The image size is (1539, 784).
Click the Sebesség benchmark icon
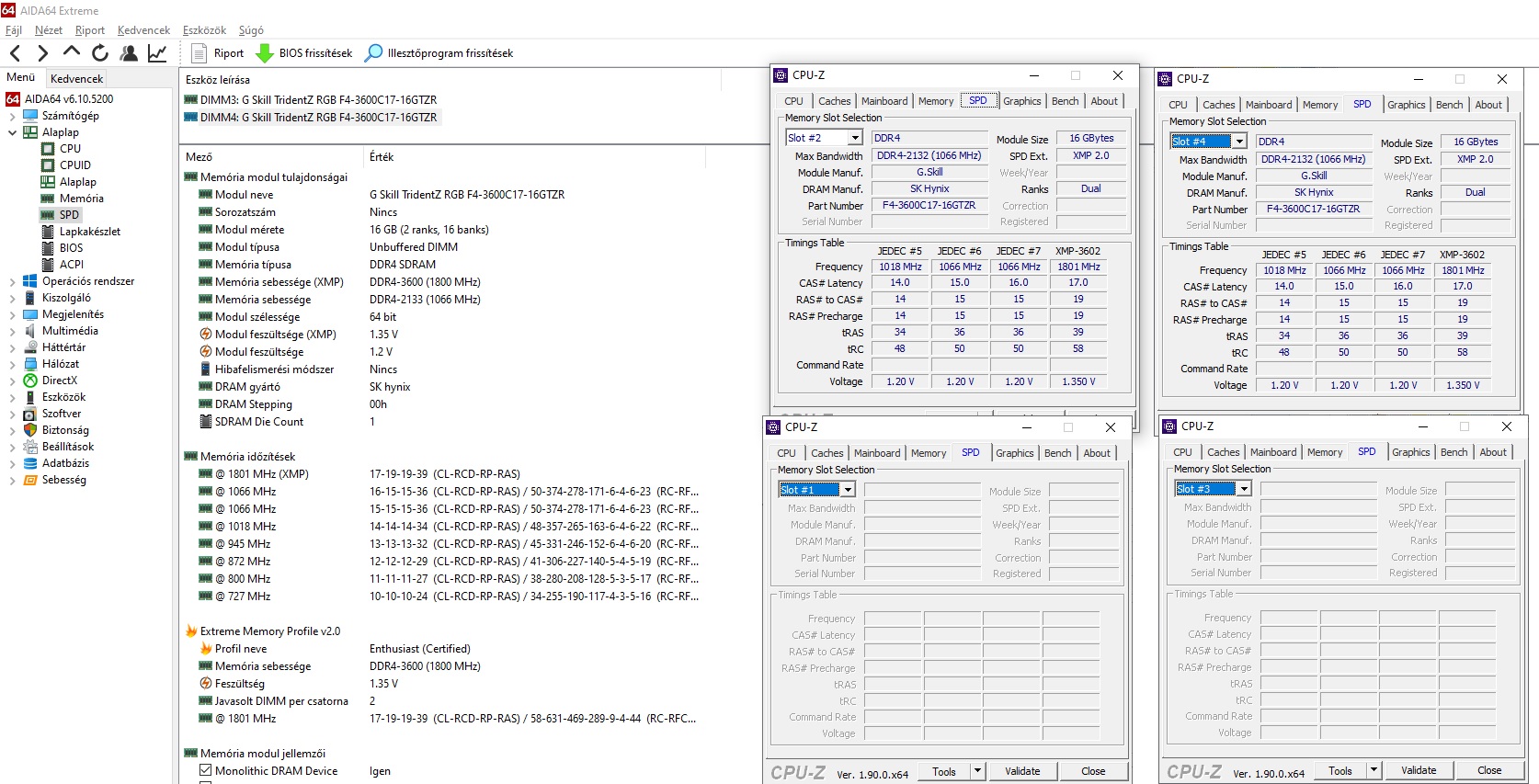(30, 480)
